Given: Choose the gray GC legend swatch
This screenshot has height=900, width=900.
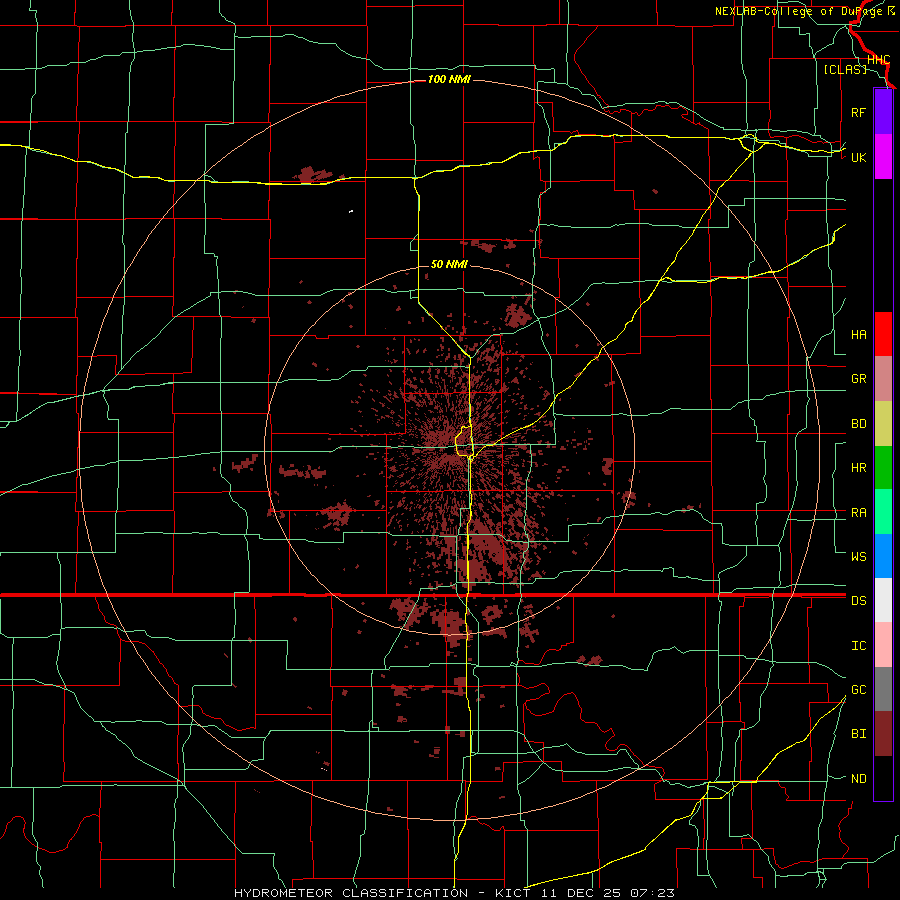Looking at the screenshot, I should [x=883, y=689].
